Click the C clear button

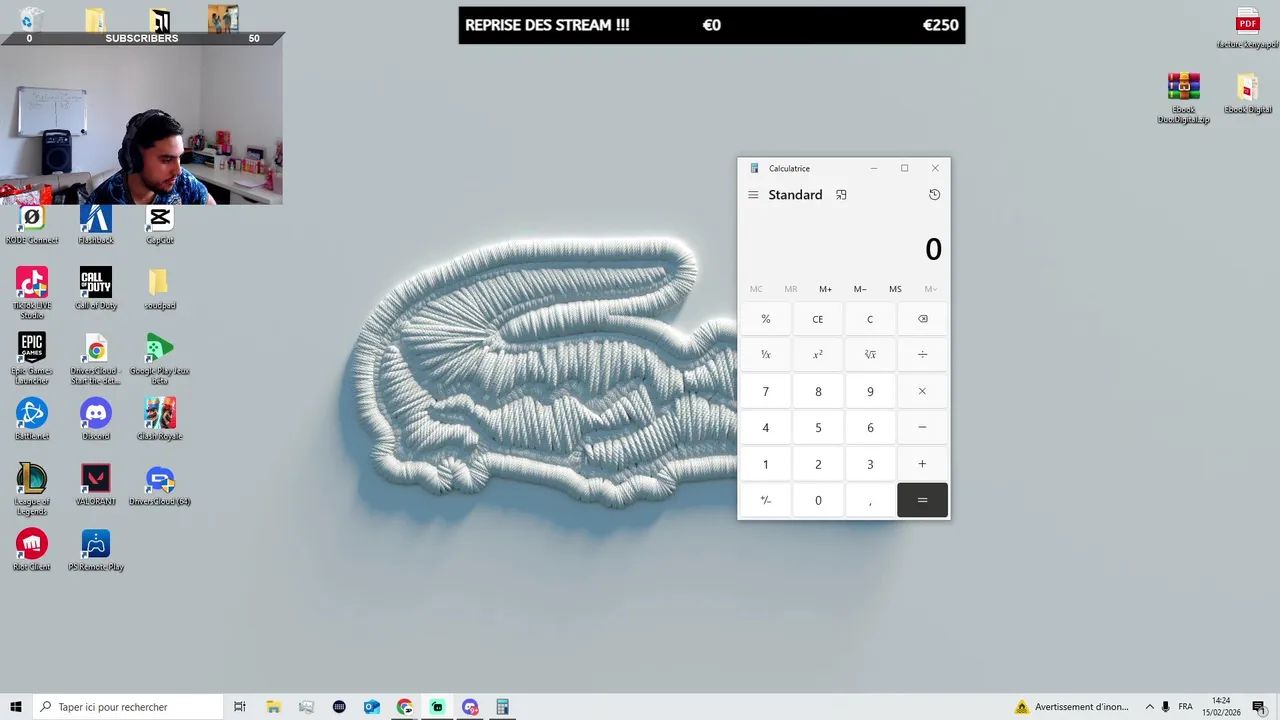click(x=870, y=319)
